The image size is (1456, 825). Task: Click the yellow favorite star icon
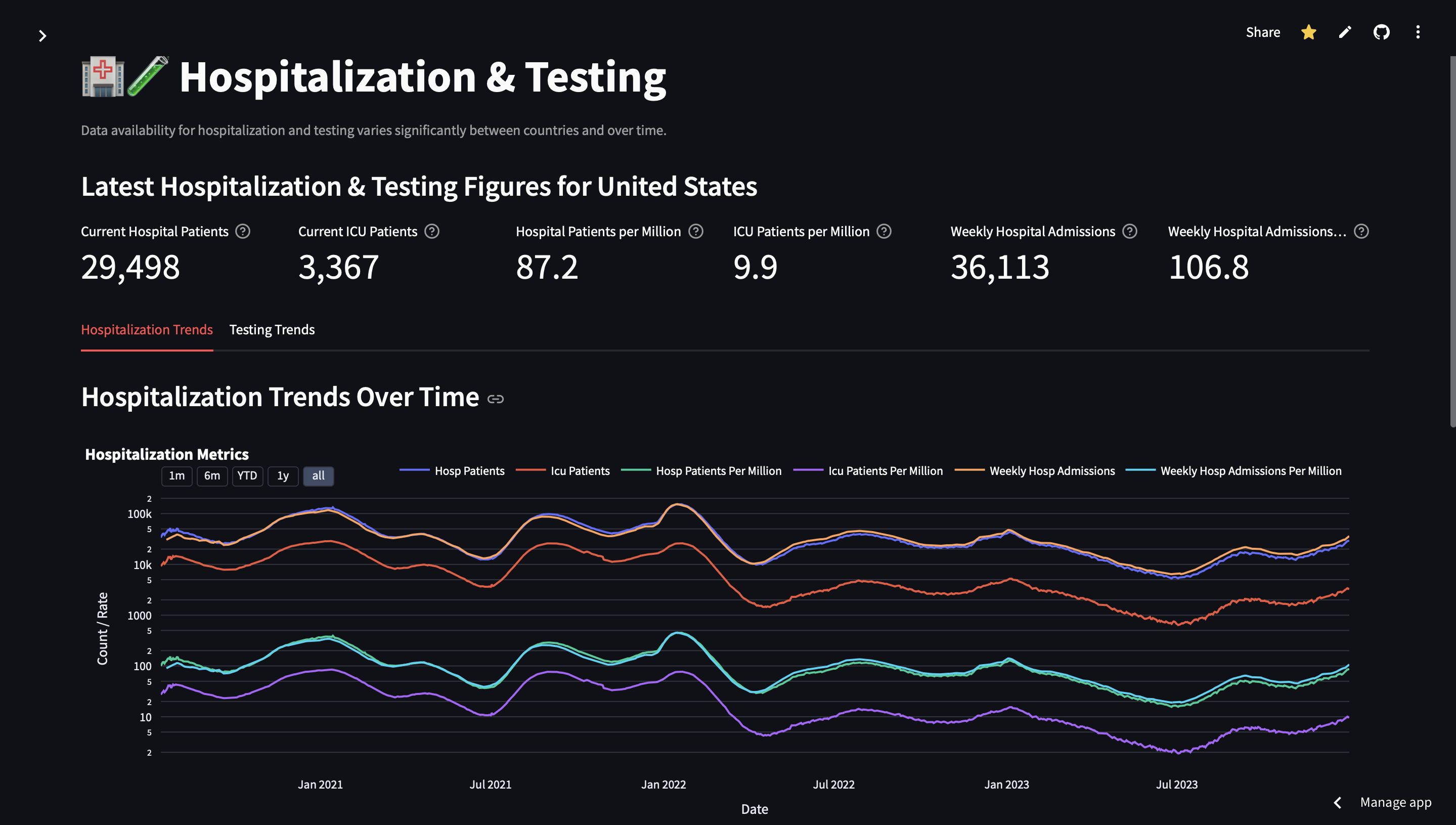tap(1308, 32)
